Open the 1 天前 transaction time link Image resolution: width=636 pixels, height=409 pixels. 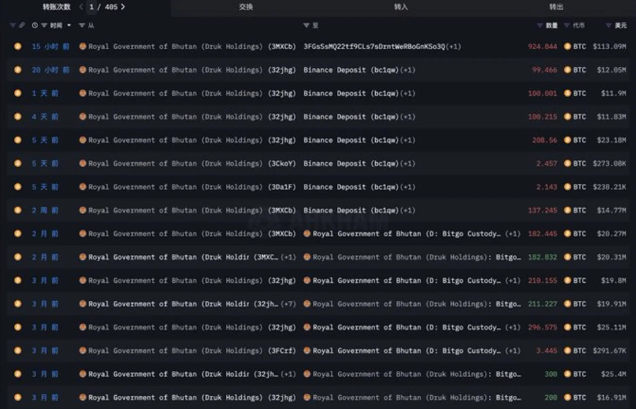[x=45, y=93]
